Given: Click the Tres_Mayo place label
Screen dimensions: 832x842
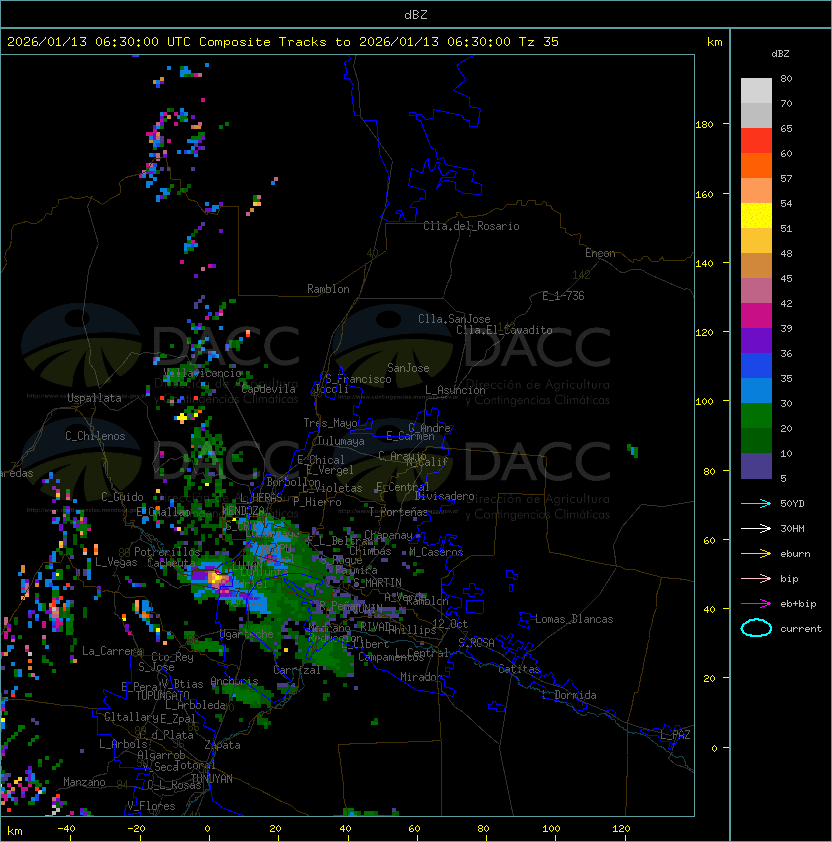Looking at the screenshot, I should click(x=330, y=423).
